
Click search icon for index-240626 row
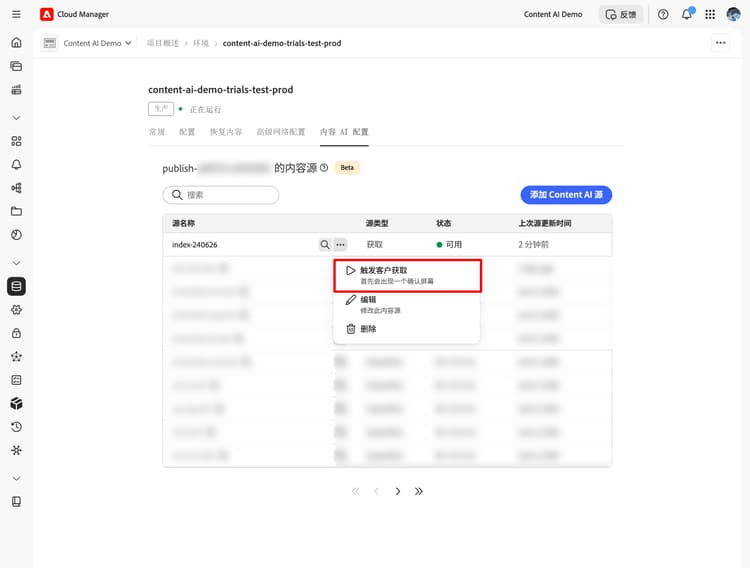325,245
